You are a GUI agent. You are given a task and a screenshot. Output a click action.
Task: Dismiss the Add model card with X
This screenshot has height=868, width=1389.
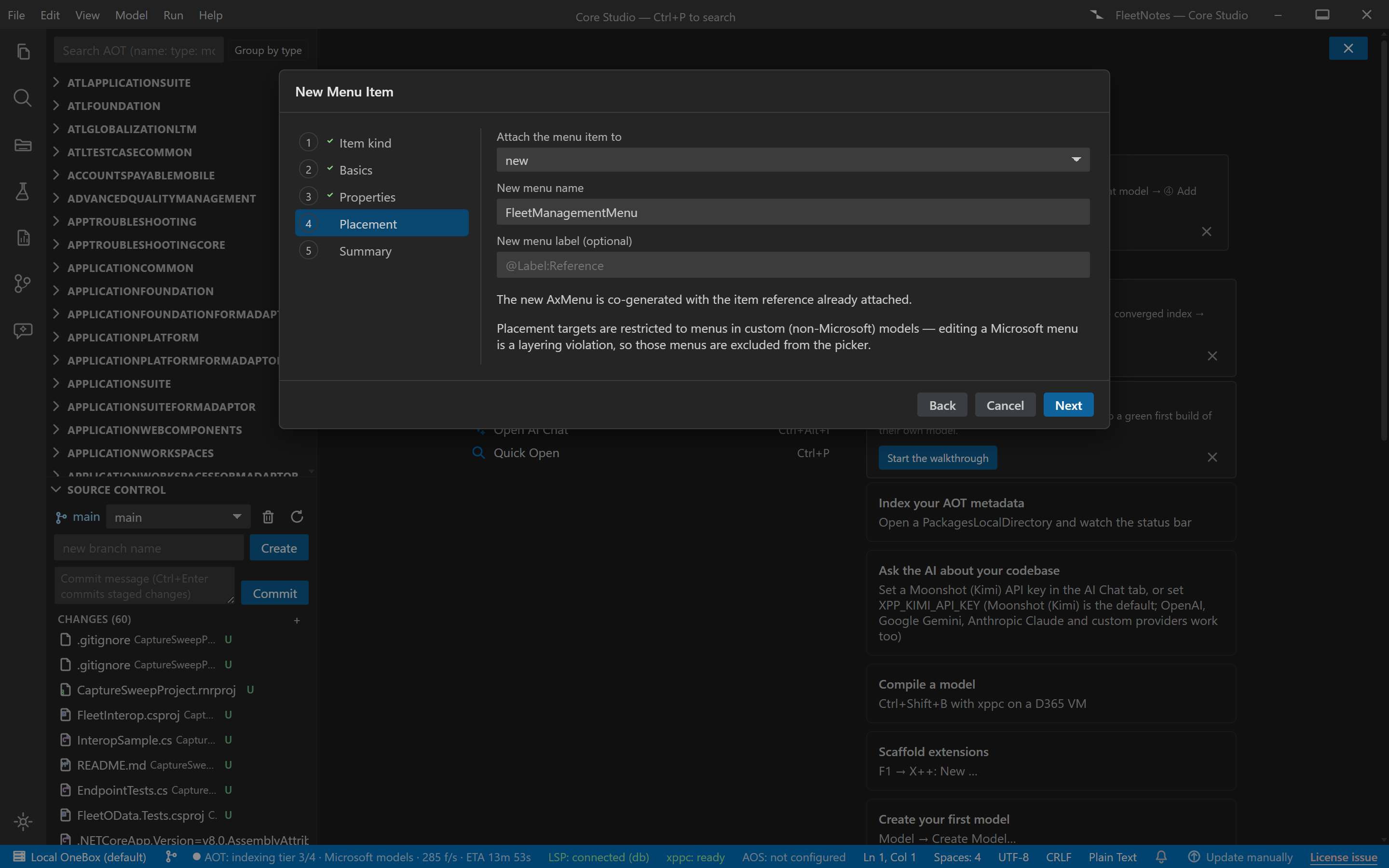(x=1206, y=231)
